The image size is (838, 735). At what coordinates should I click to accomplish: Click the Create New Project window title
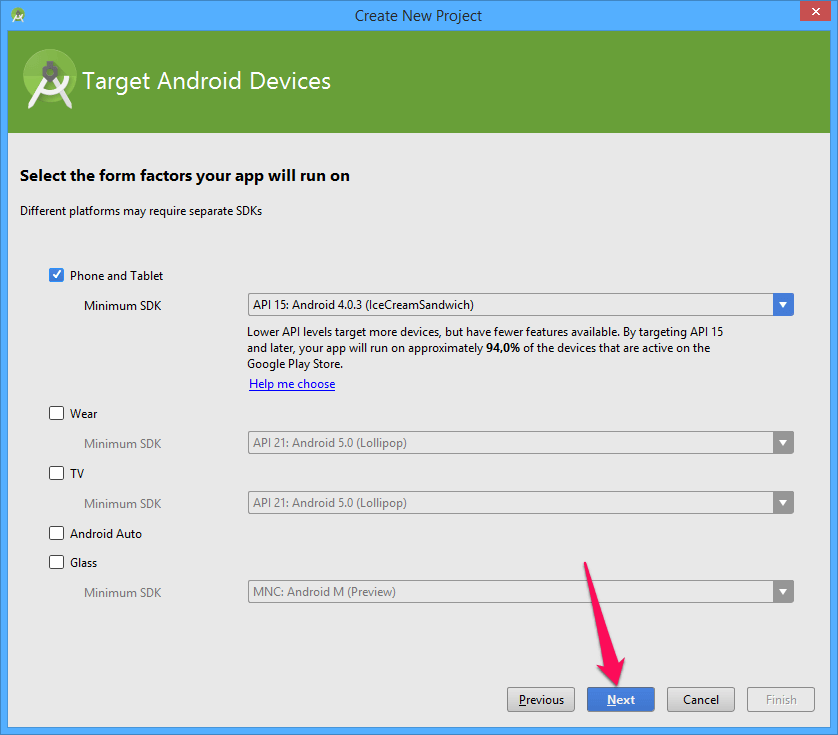[x=418, y=16]
